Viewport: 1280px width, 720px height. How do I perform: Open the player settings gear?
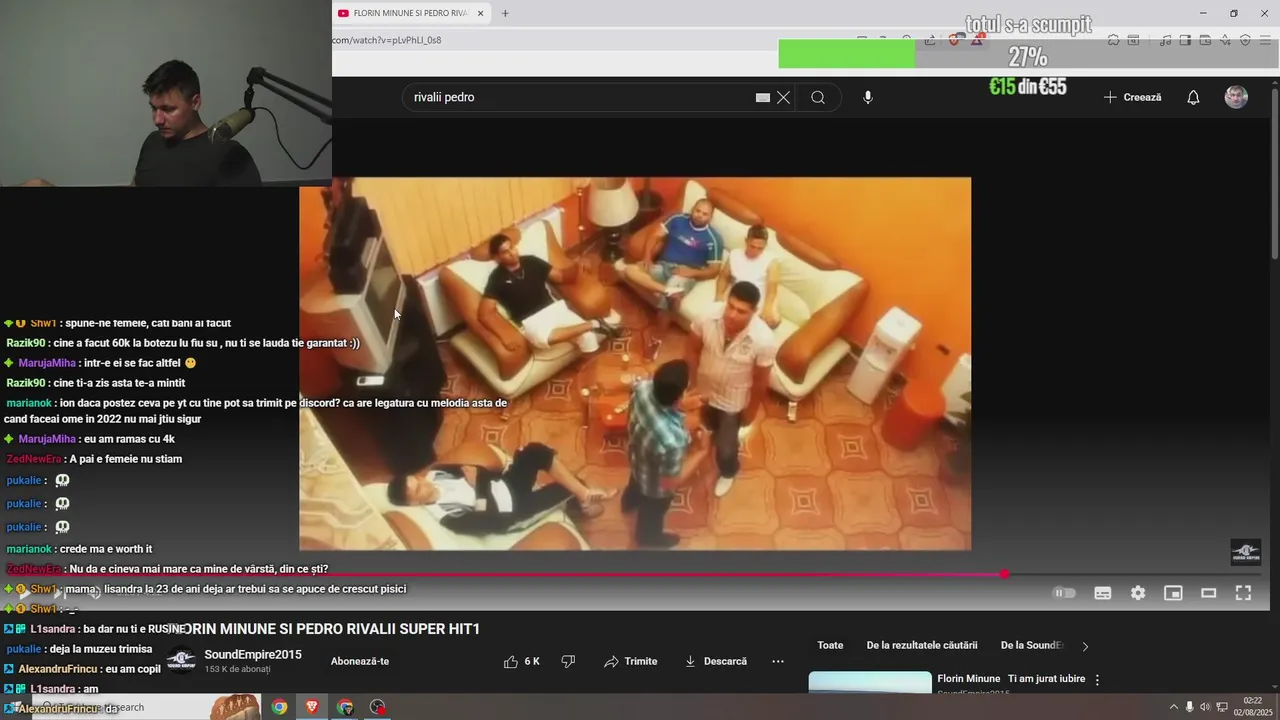click(1138, 593)
